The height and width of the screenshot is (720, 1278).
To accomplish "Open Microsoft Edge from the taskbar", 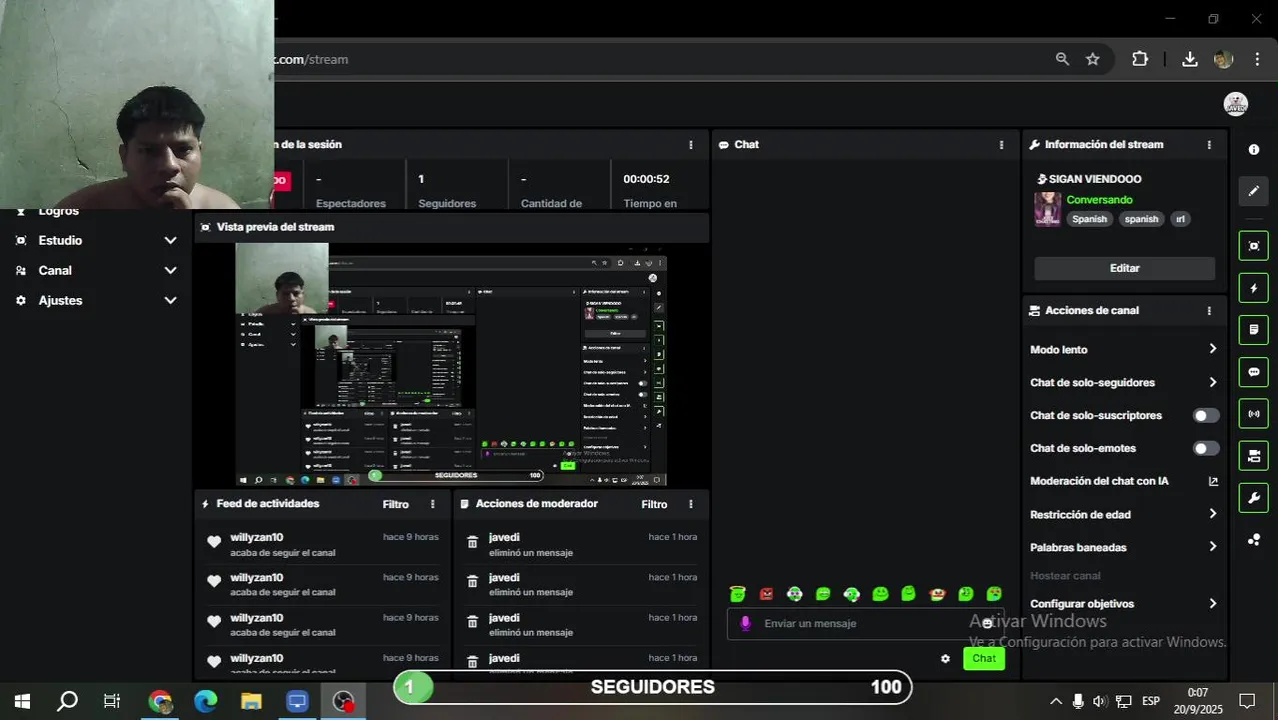I will pyautogui.click(x=206, y=701).
